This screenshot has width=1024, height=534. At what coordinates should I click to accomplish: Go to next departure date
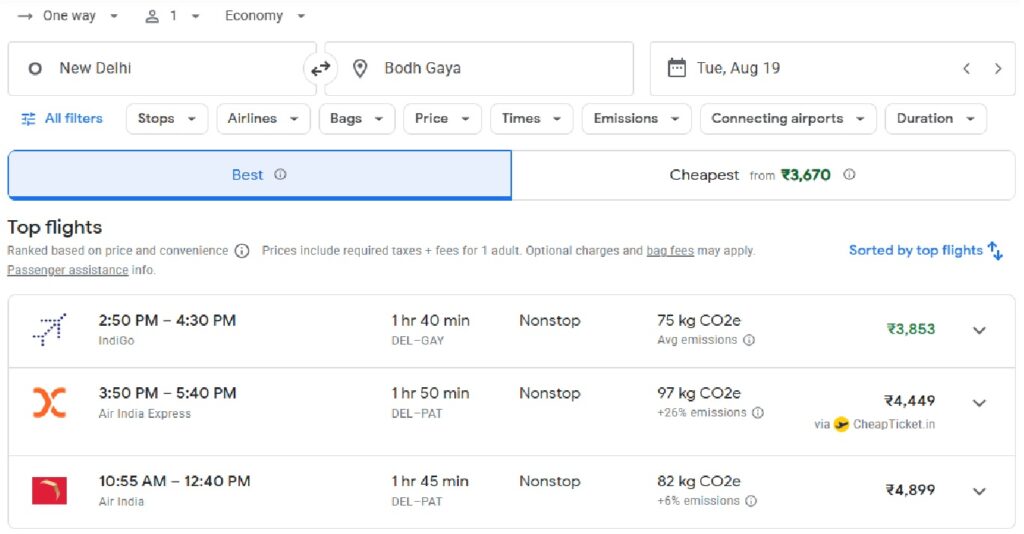click(997, 69)
